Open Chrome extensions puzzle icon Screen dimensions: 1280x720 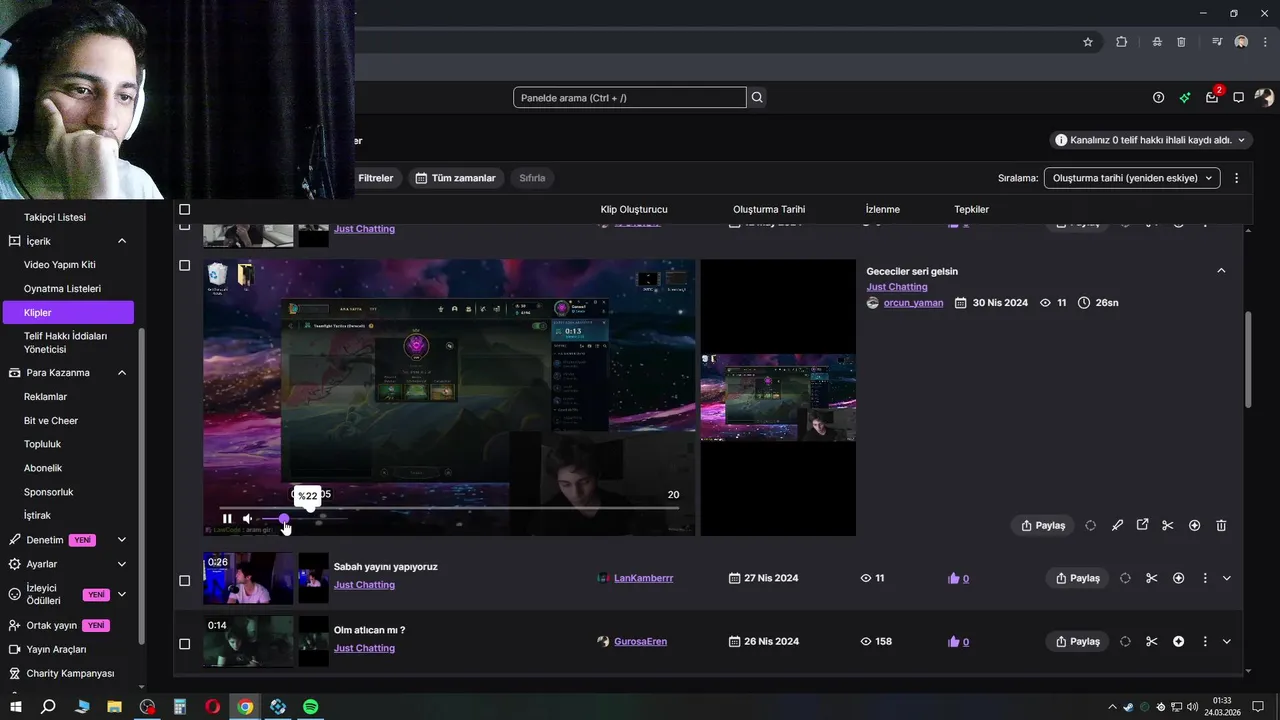pyautogui.click(x=1121, y=42)
